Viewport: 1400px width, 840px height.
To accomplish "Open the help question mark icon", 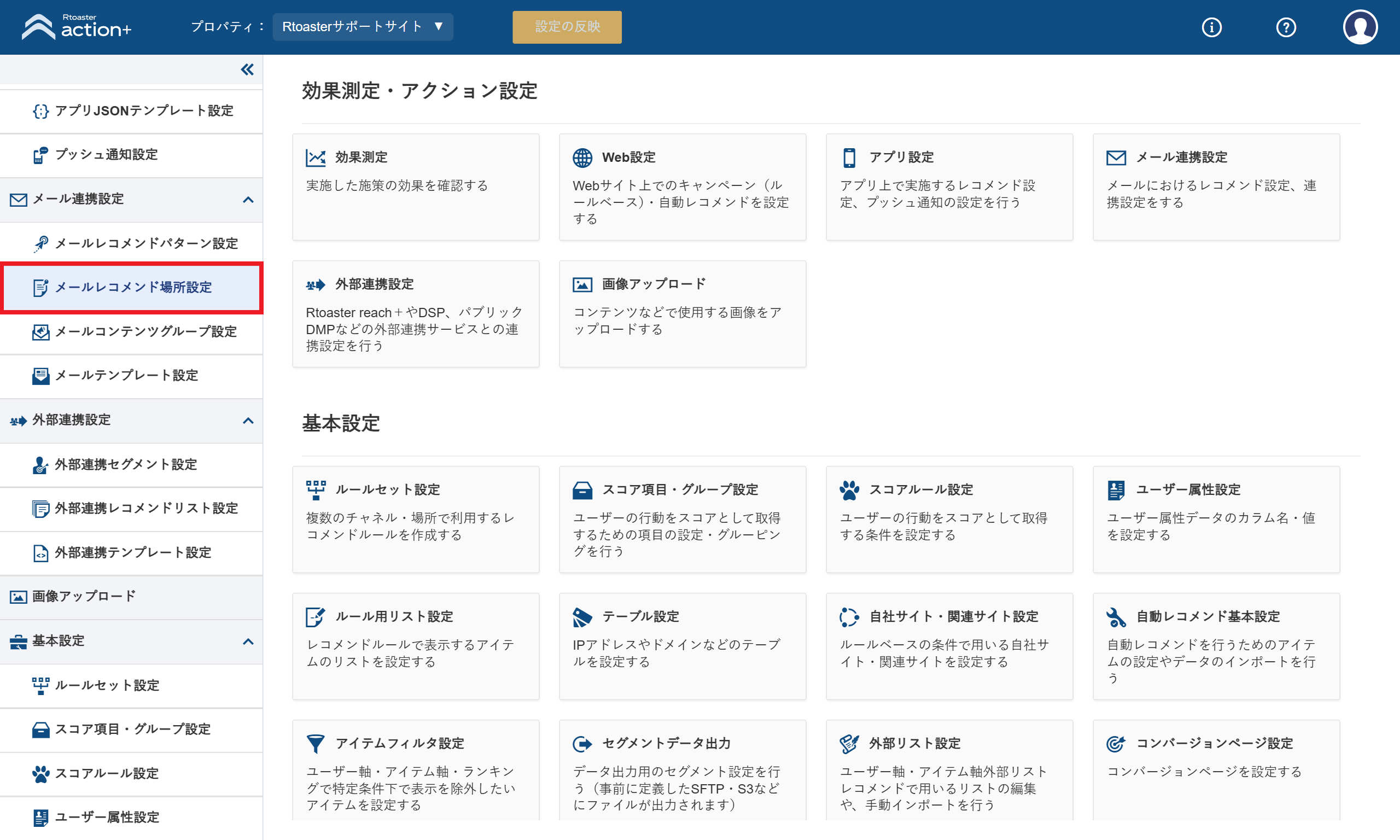I will (1286, 27).
